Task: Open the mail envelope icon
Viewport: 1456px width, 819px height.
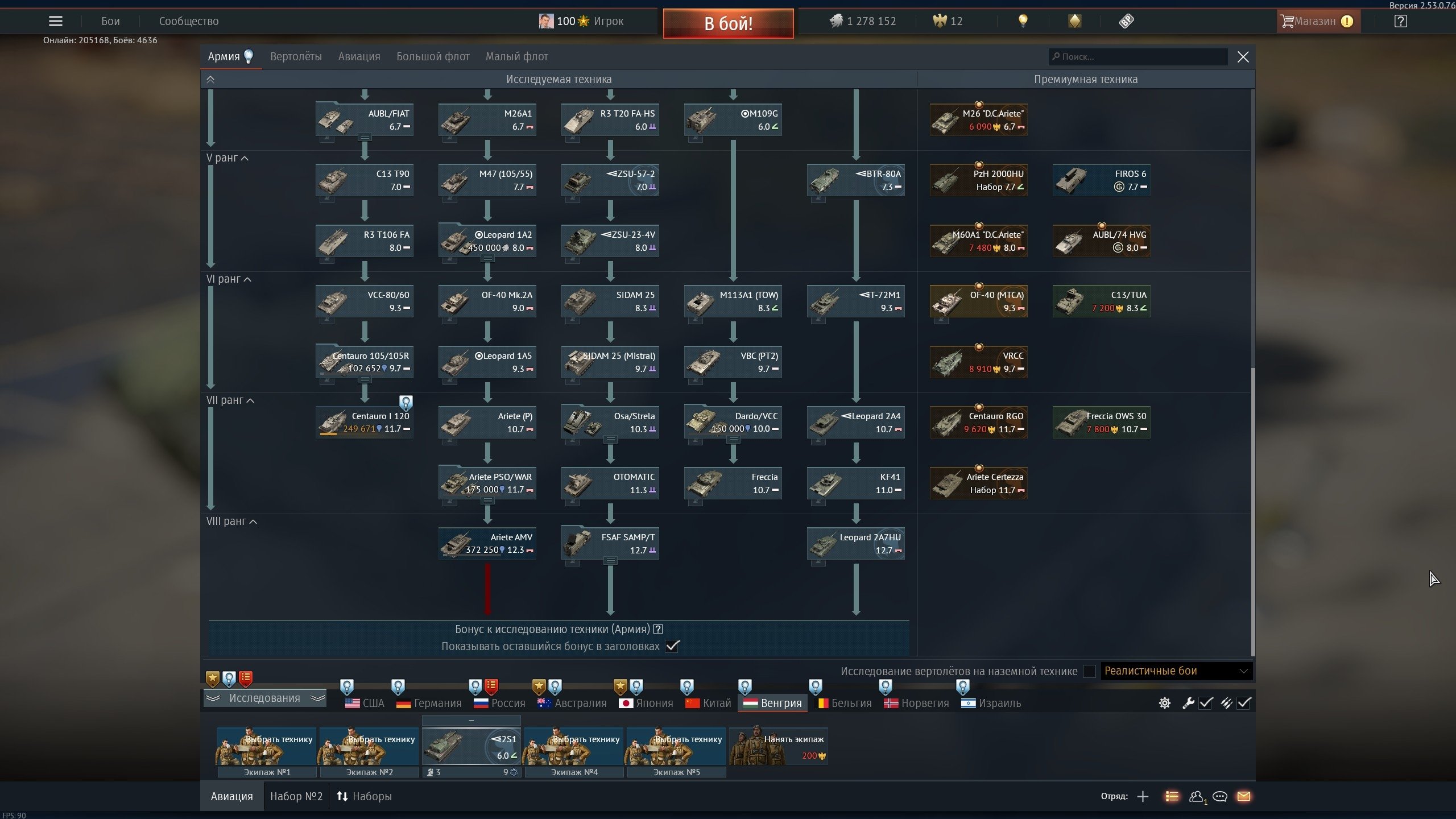Action: (1243, 796)
